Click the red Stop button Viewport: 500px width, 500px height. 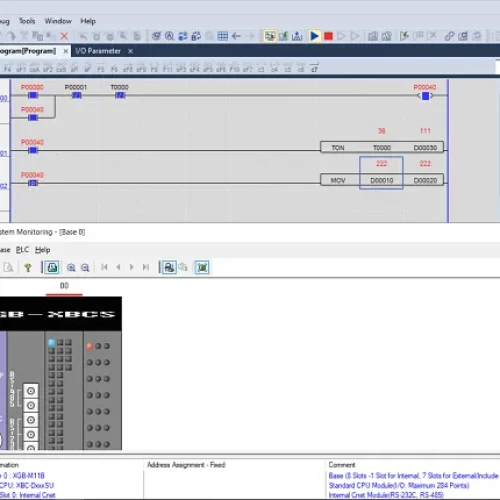(x=328, y=36)
